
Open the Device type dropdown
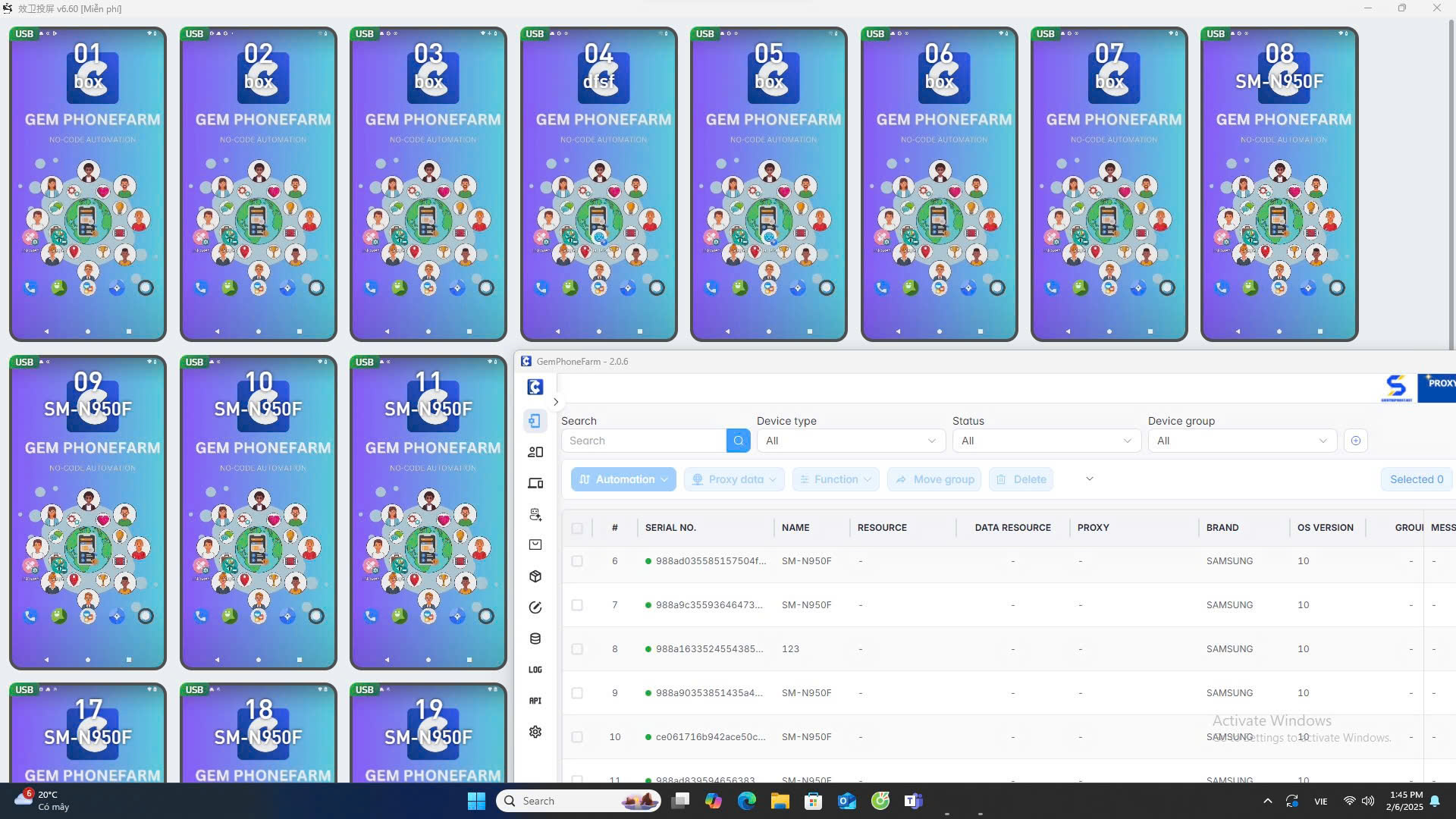851,441
